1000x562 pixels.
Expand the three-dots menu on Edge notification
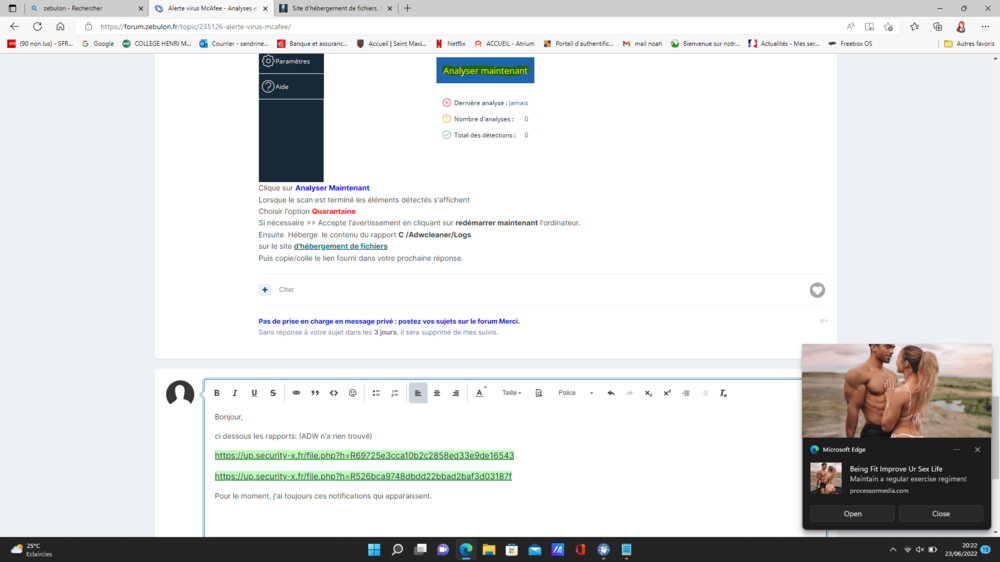tap(956, 450)
